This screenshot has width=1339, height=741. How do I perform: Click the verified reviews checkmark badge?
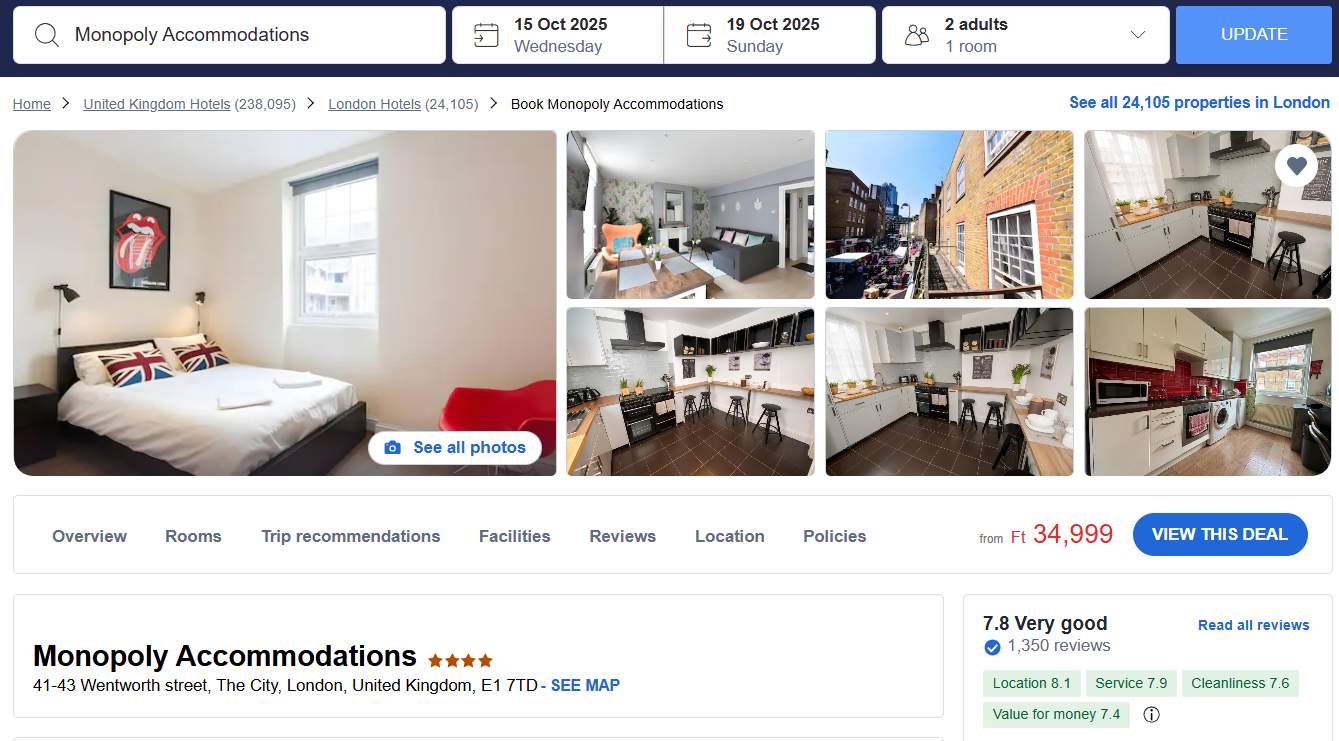point(992,647)
